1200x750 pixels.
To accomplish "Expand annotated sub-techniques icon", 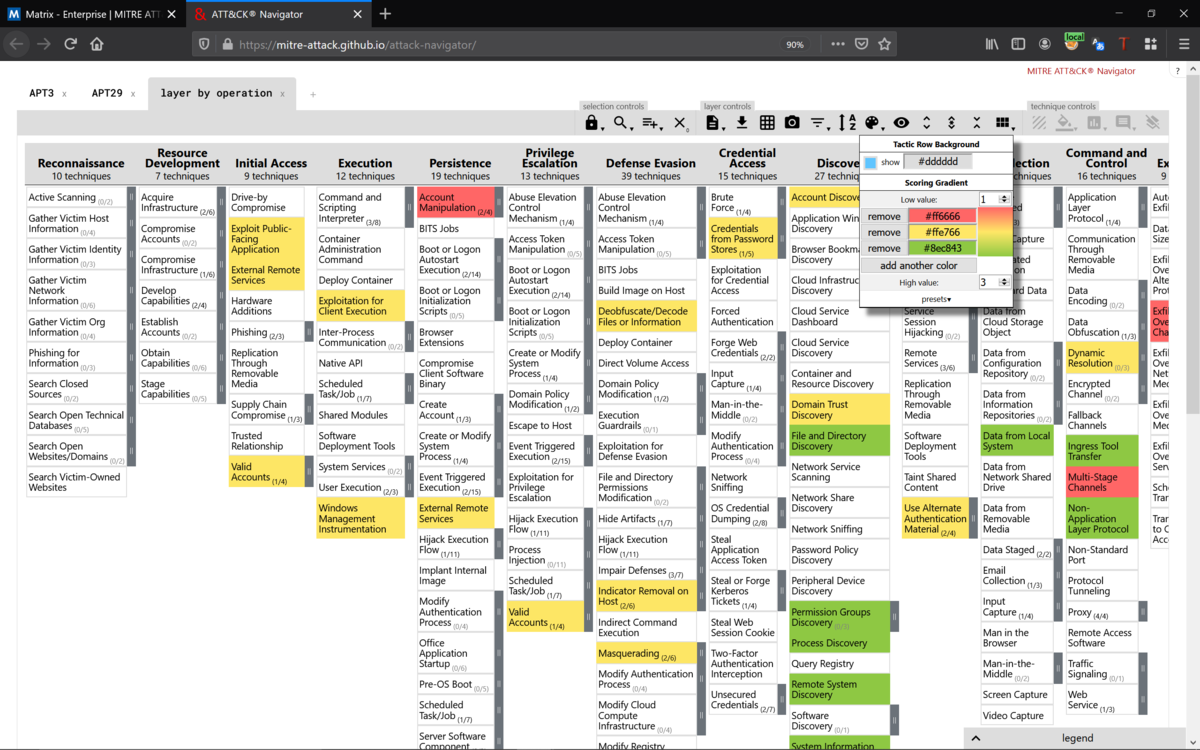I will pos(952,123).
